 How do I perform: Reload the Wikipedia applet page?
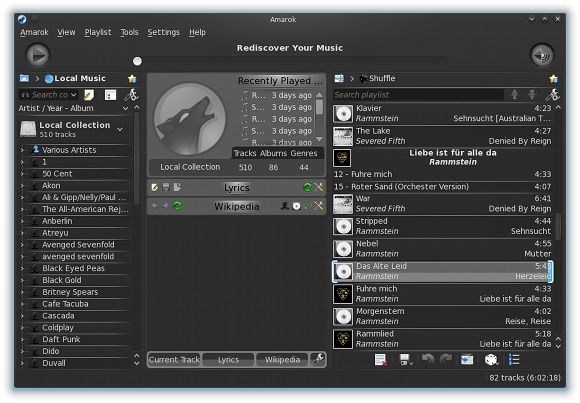[x=177, y=206]
